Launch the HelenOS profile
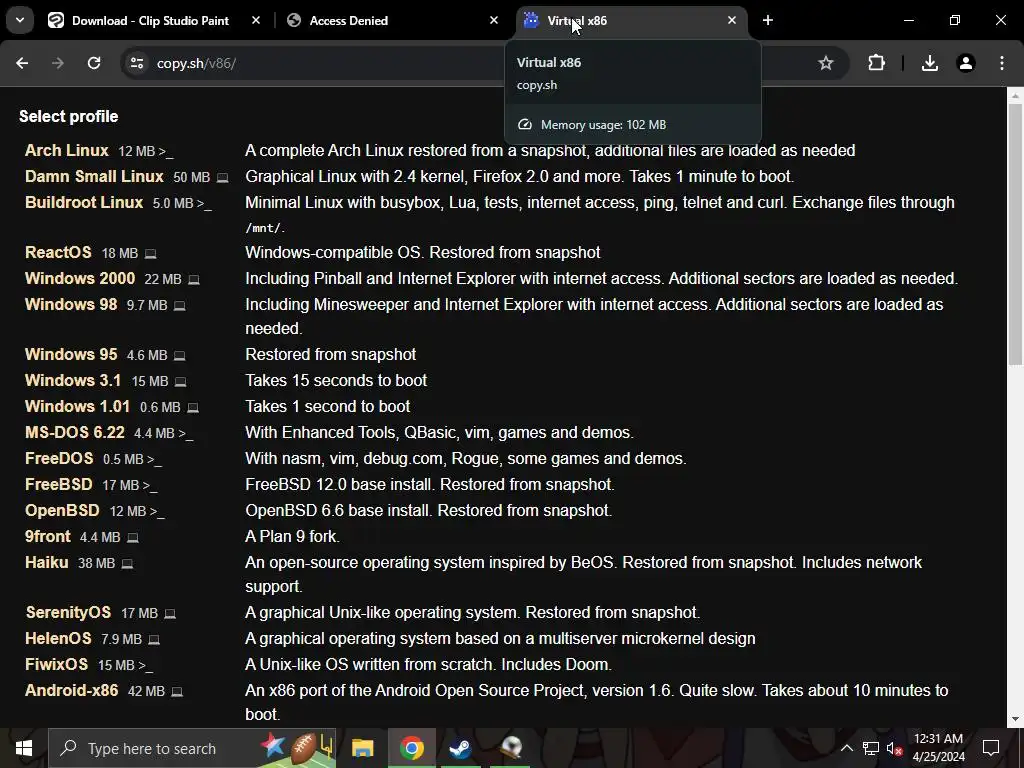The image size is (1024, 768). tap(58, 639)
